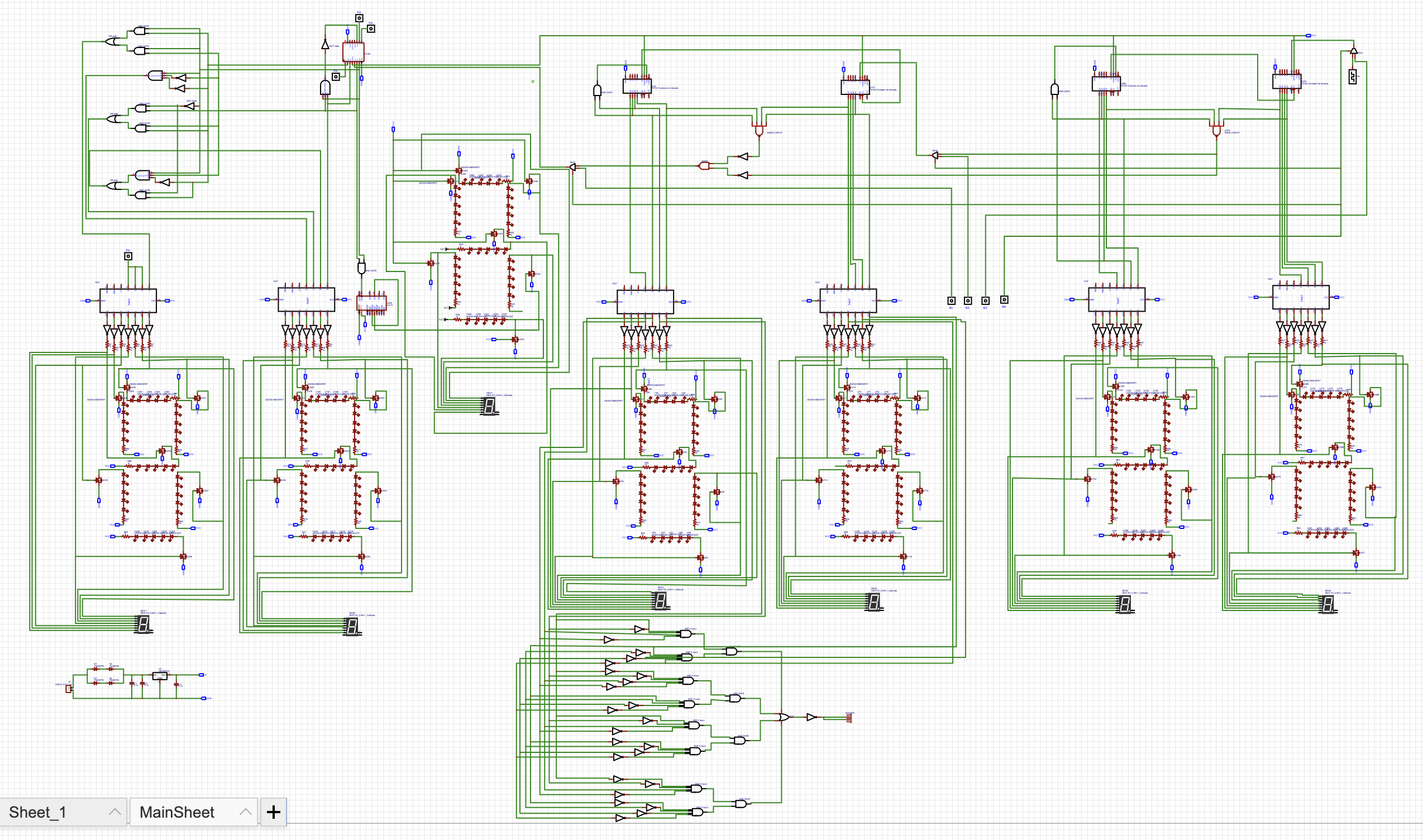Viewport: 1423px width, 840px height.
Task: Select the 74192 decade counter labeled U381
Action: [x=1287, y=82]
